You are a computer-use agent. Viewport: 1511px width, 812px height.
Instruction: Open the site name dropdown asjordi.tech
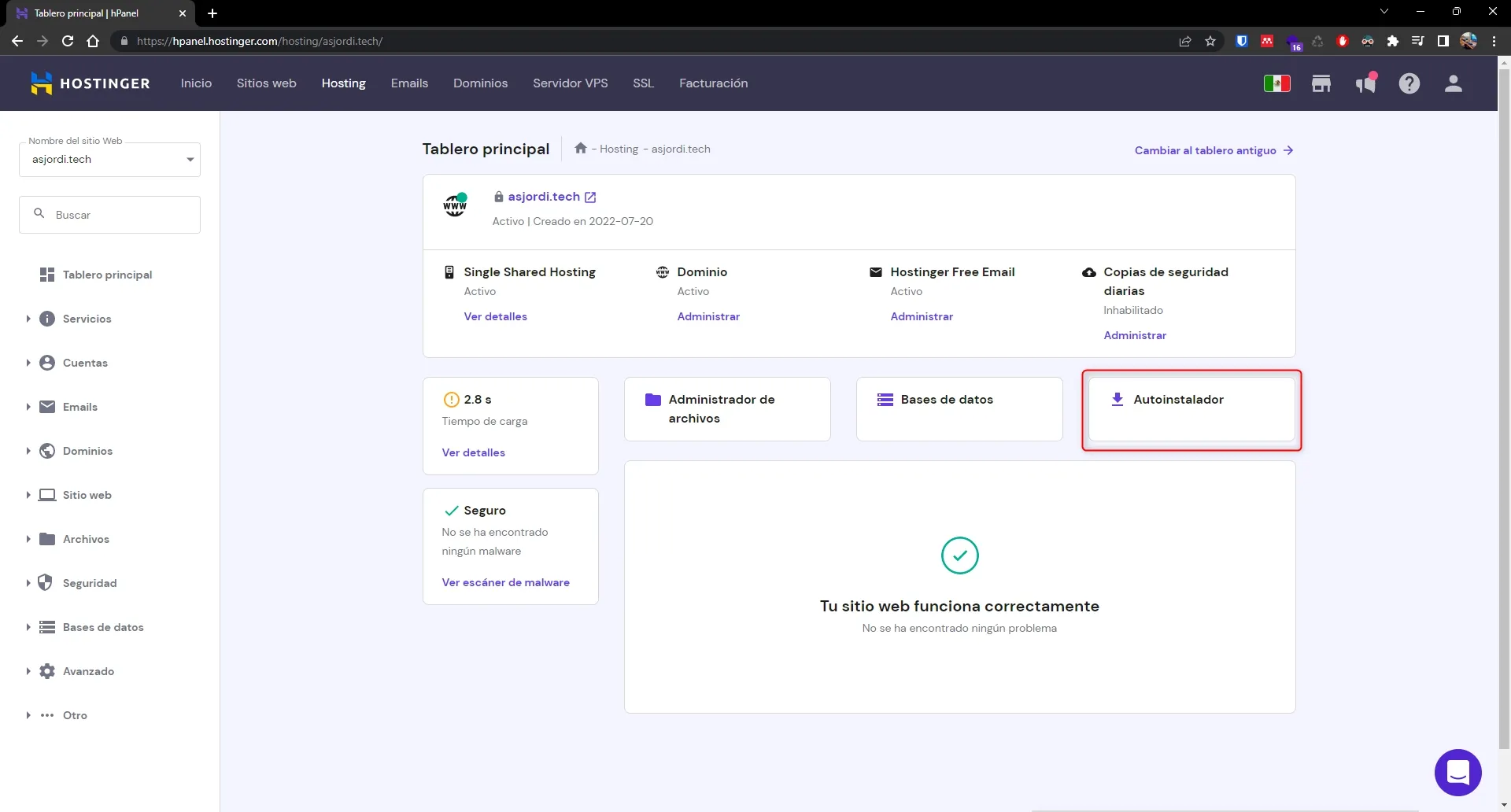coord(109,160)
